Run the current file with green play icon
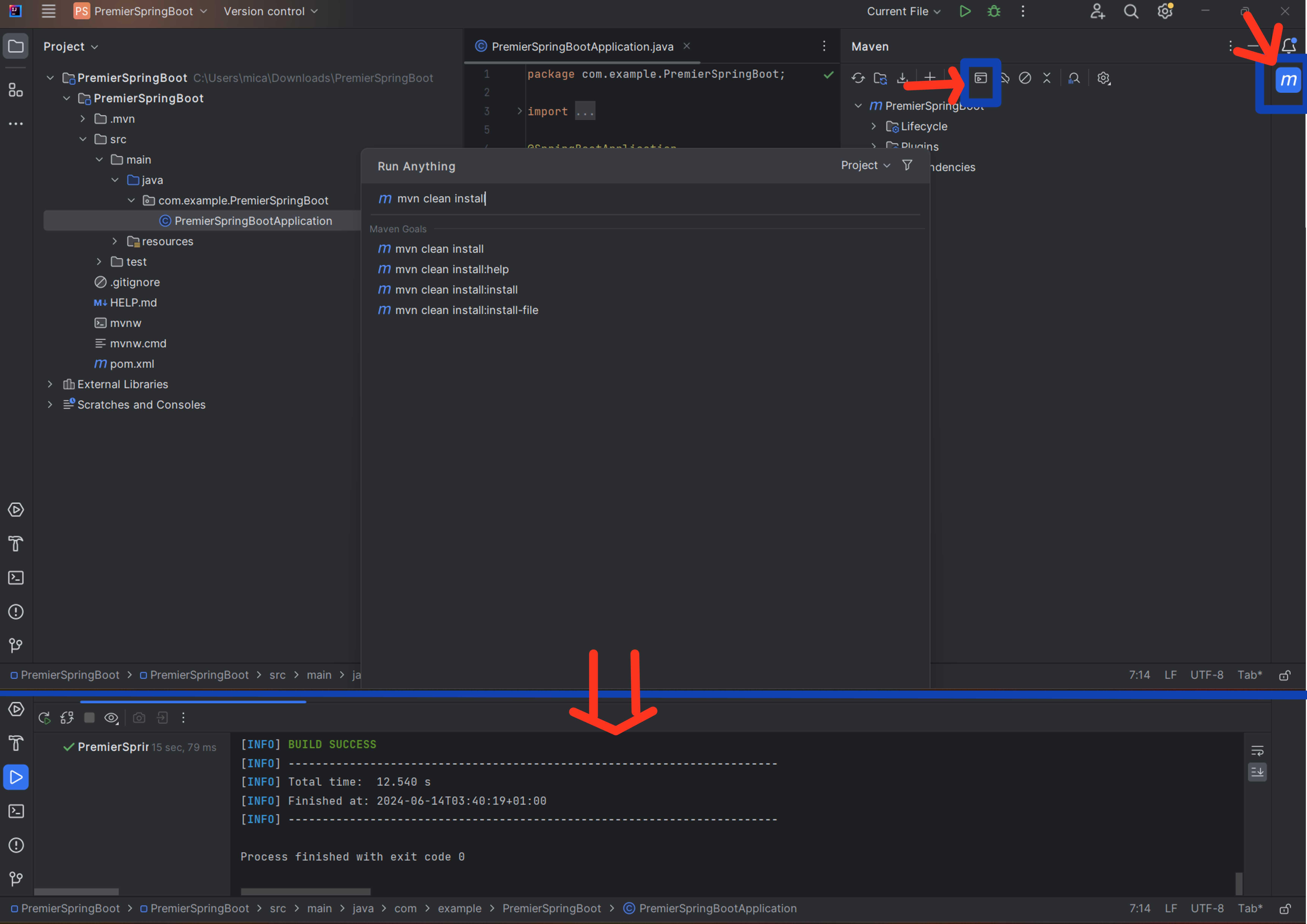This screenshot has width=1307, height=924. click(965, 11)
